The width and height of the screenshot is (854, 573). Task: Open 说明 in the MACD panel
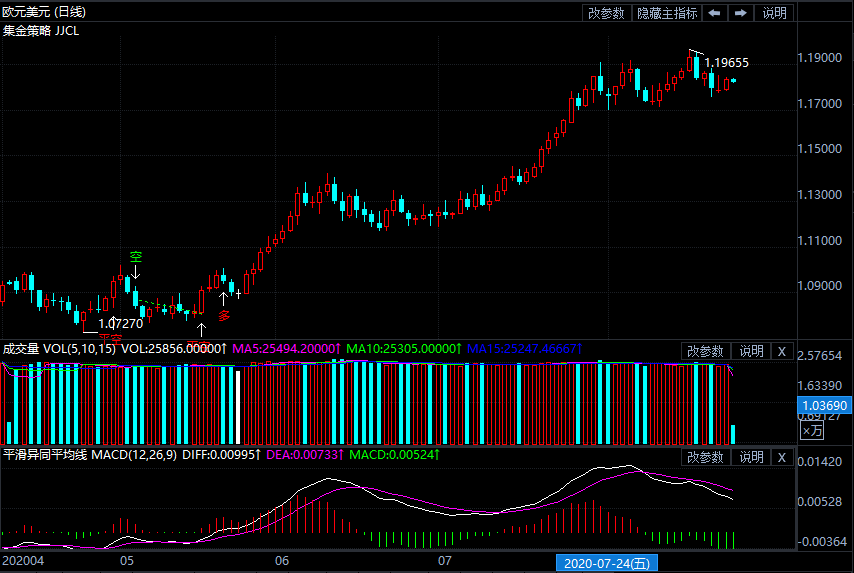pyautogui.click(x=750, y=457)
